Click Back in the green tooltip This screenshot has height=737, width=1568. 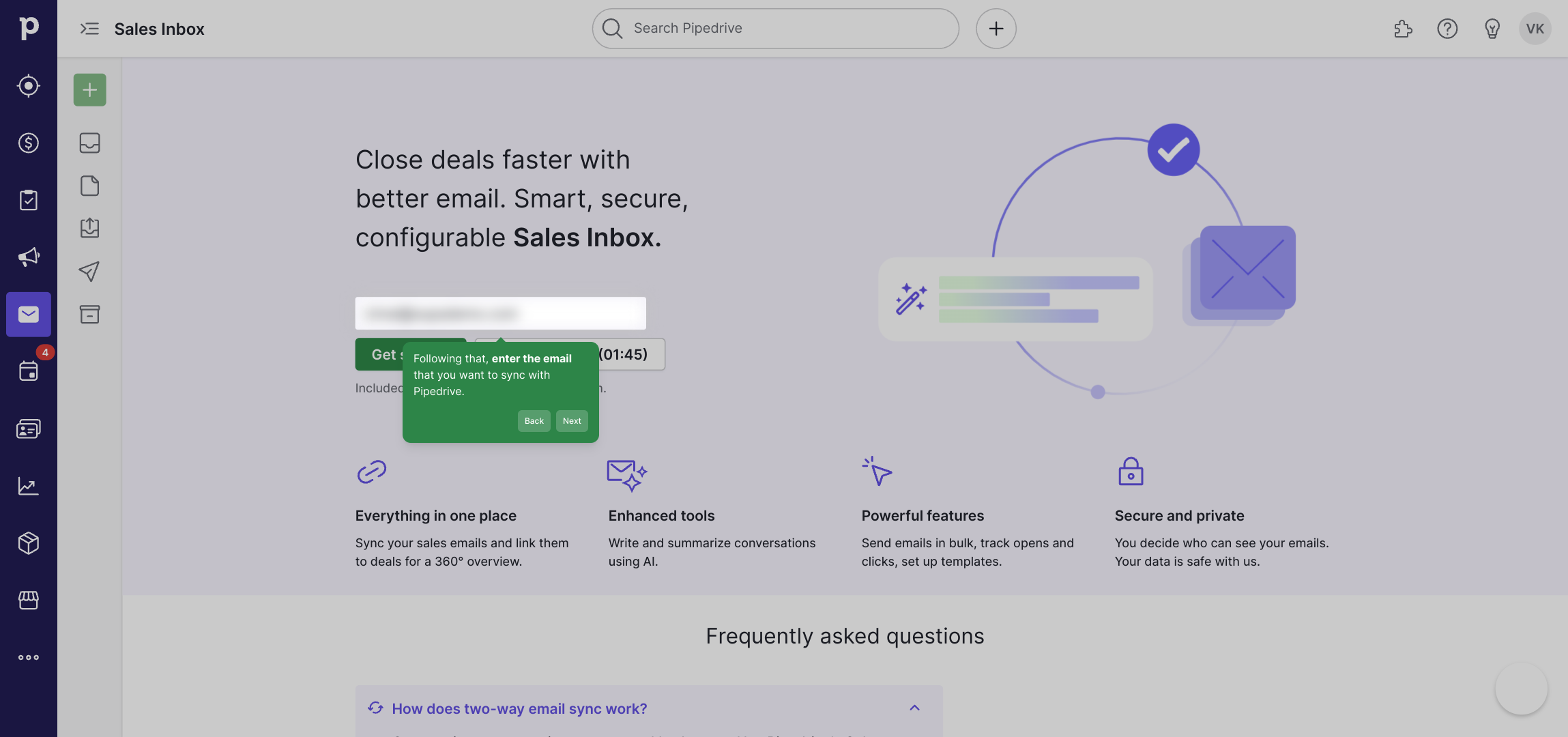tap(534, 421)
